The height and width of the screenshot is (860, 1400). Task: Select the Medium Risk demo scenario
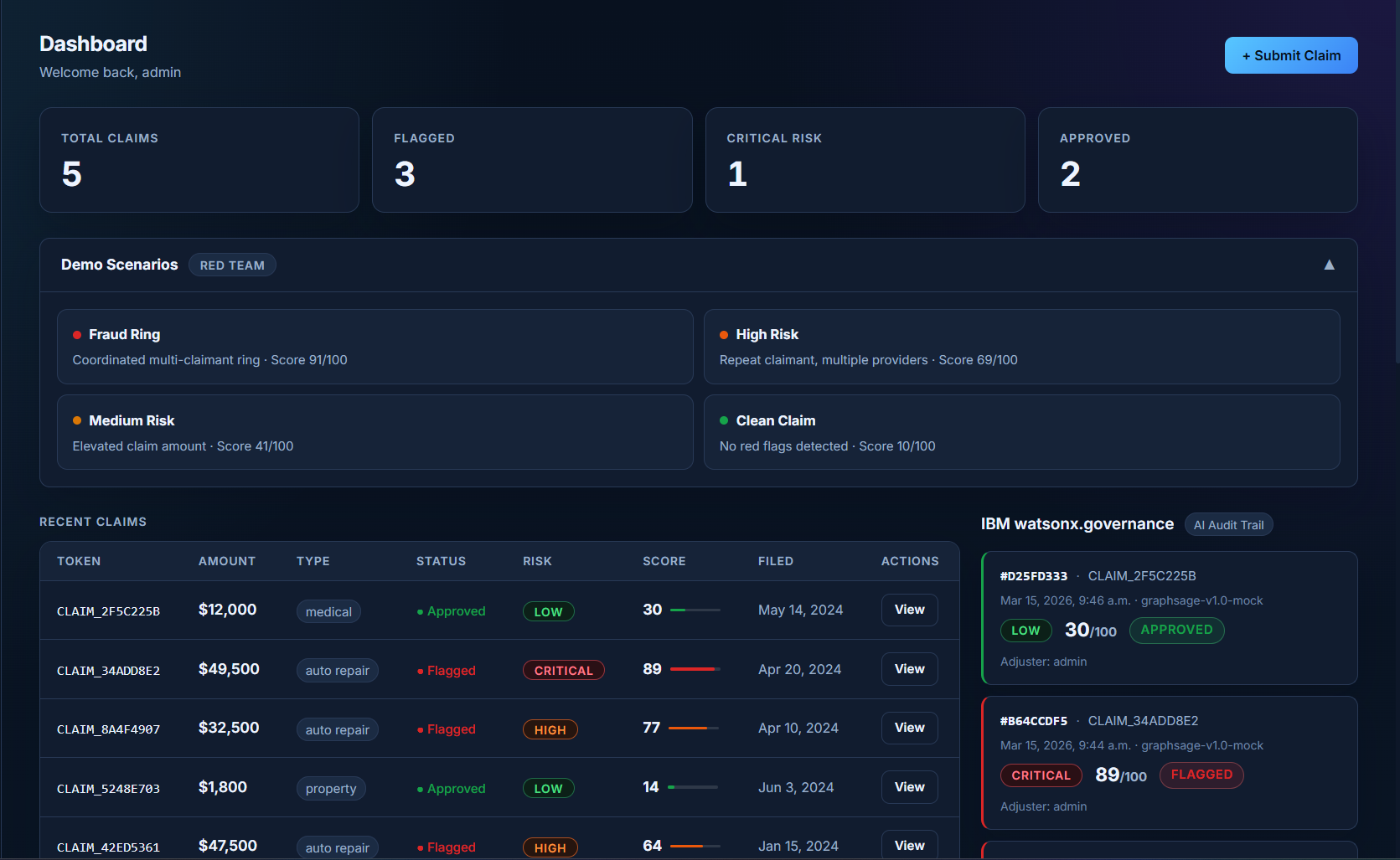coord(375,432)
